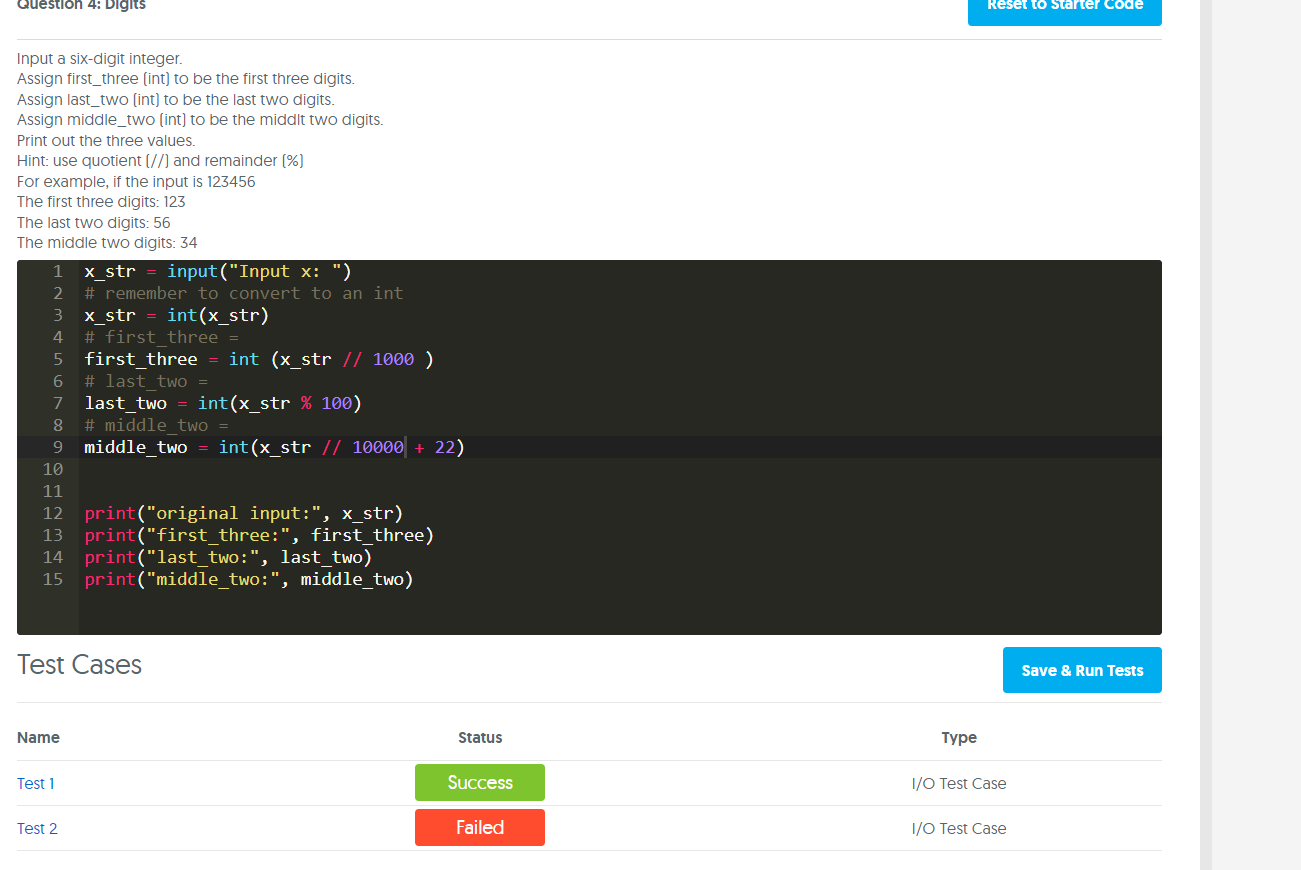Click the green Success status badge

click(x=480, y=783)
